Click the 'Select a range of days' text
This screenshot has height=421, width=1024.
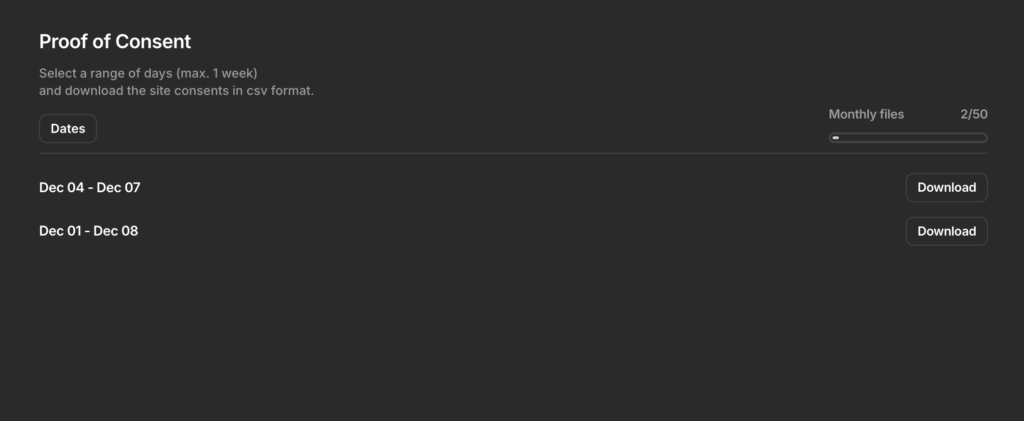pyautogui.click(x=110, y=73)
